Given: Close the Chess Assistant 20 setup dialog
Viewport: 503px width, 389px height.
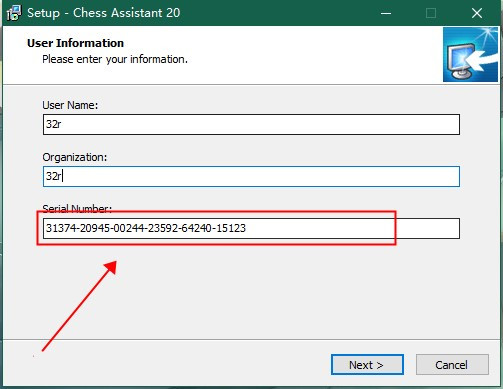Looking at the screenshot, I should pos(477,13).
